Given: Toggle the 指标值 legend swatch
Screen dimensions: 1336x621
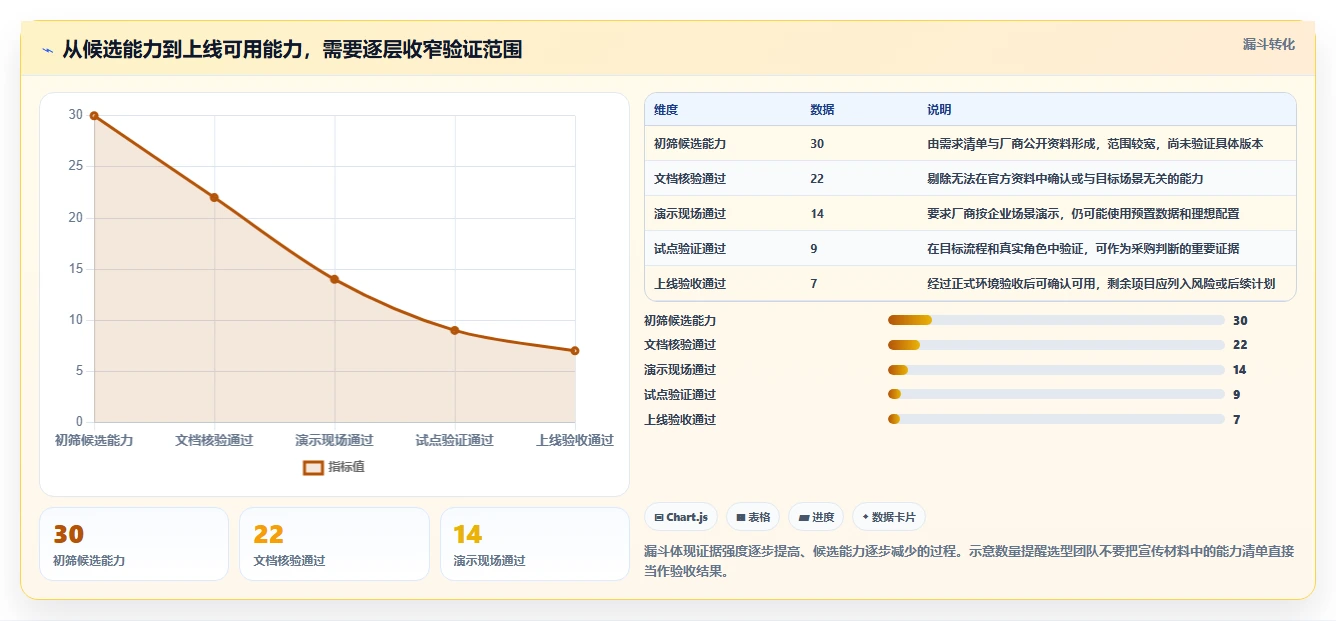Looking at the screenshot, I should pos(313,467).
